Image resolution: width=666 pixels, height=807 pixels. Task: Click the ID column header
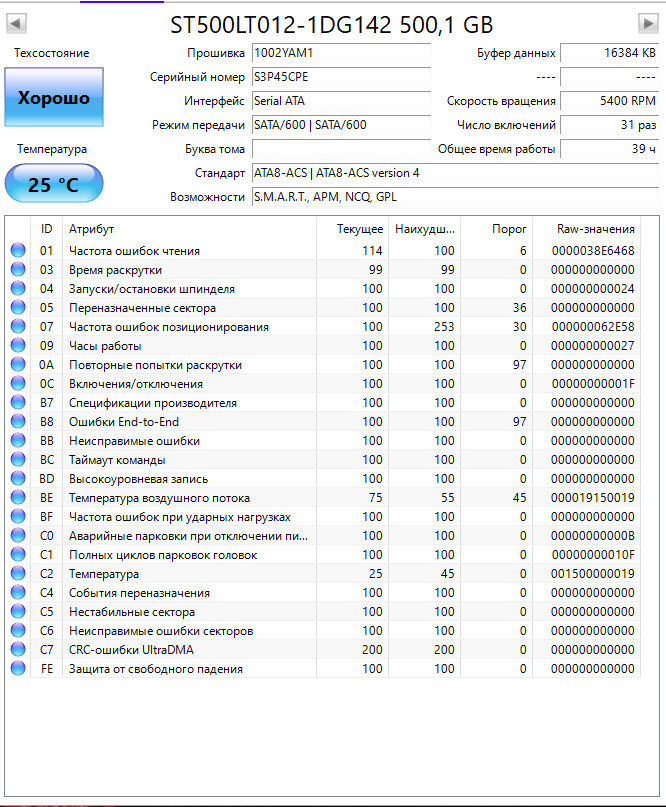click(46, 229)
